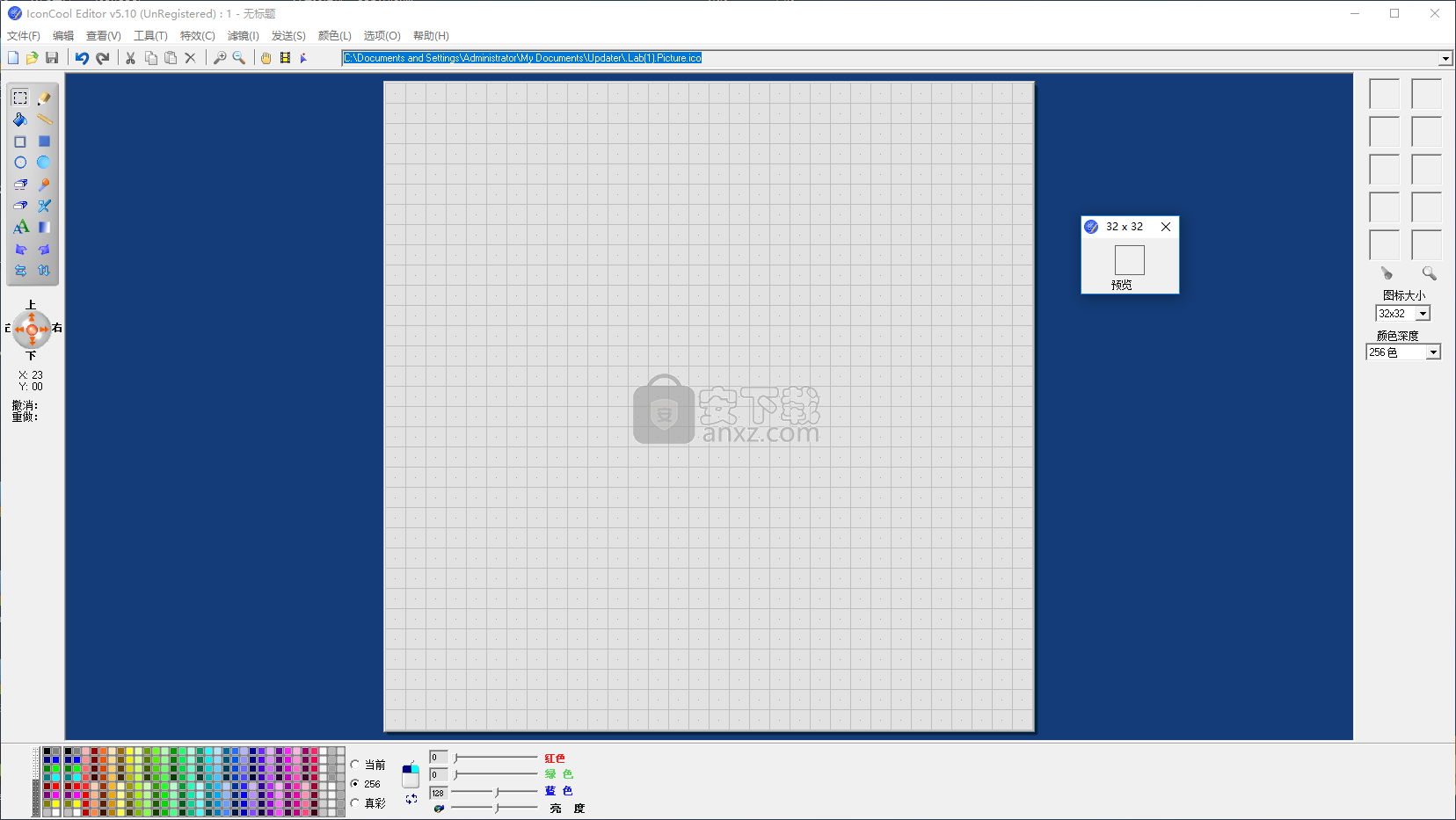1456x820 pixels.
Task: Click the 绿色 green channel slider
Action: (496, 774)
